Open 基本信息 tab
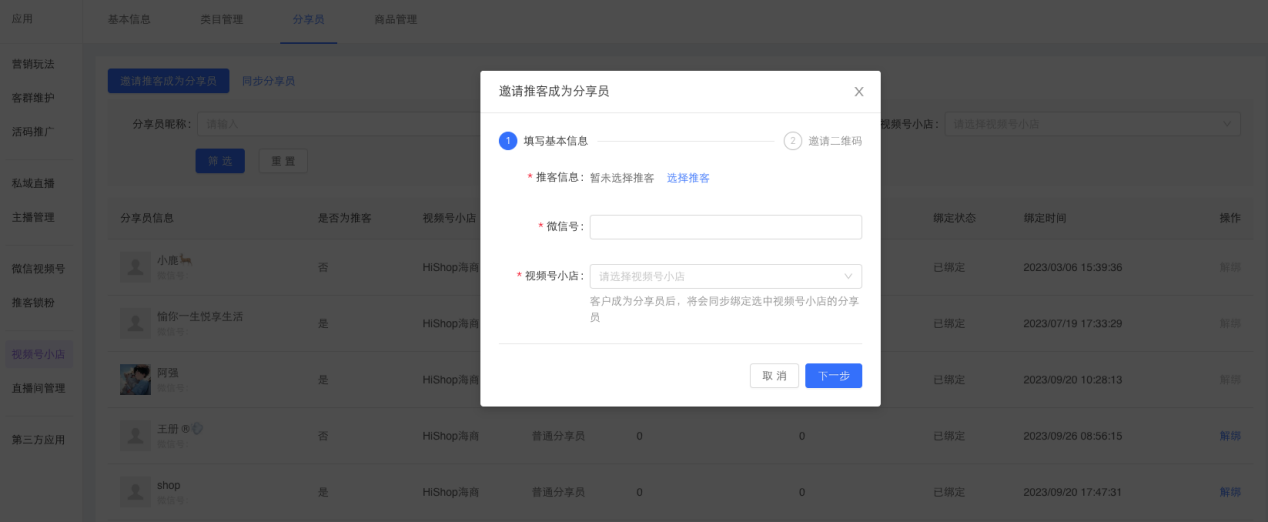Image resolution: width=1268 pixels, height=522 pixels. click(129, 20)
